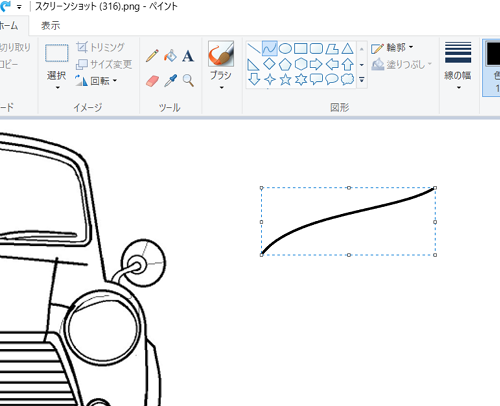Open the ブラシ dropdown arrow
The image size is (500, 406).
click(221, 88)
